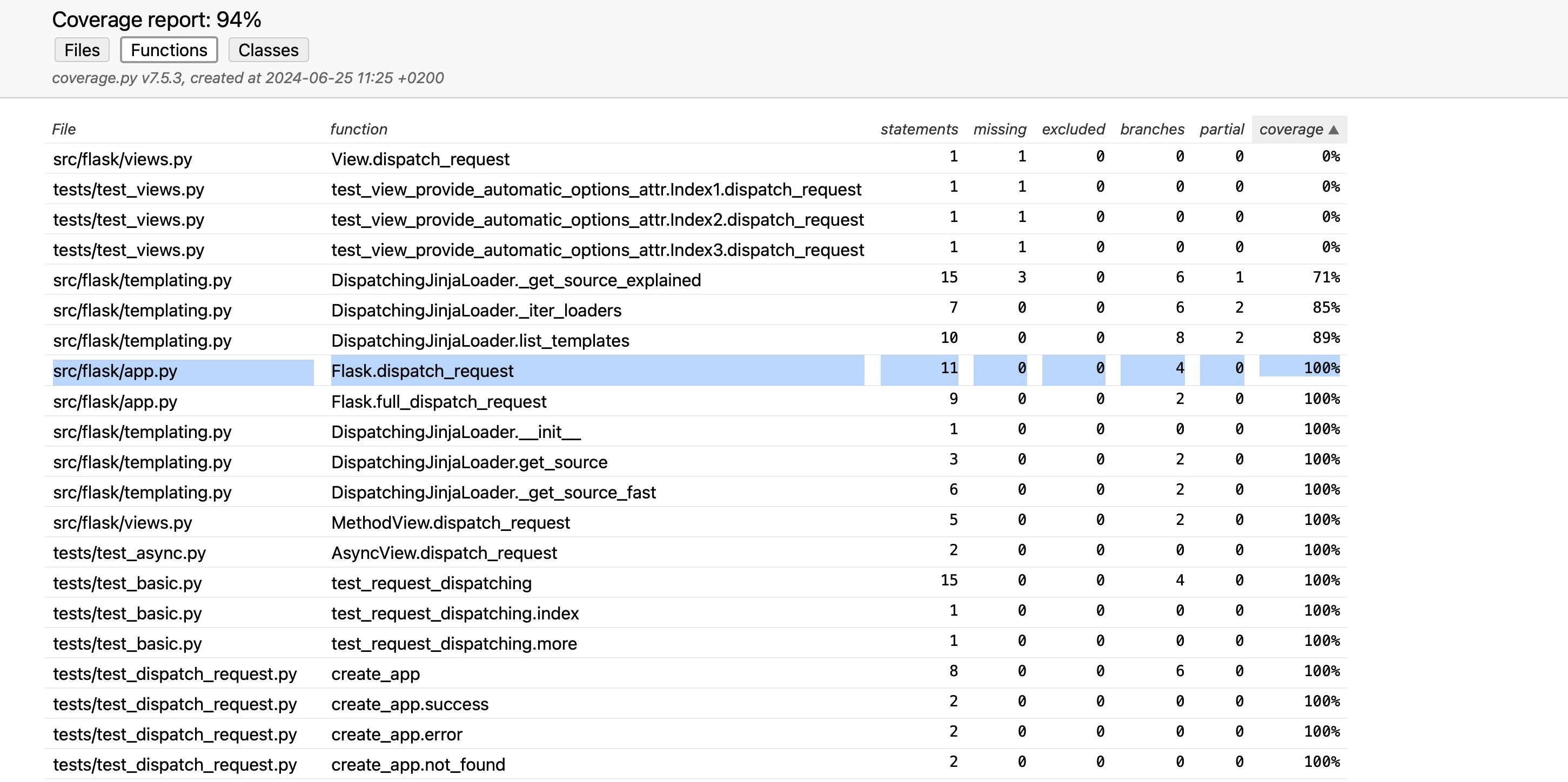This screenshot has height=782, width=1568.
Task: Sort rows by the function column header
Action: click(359, 129)
